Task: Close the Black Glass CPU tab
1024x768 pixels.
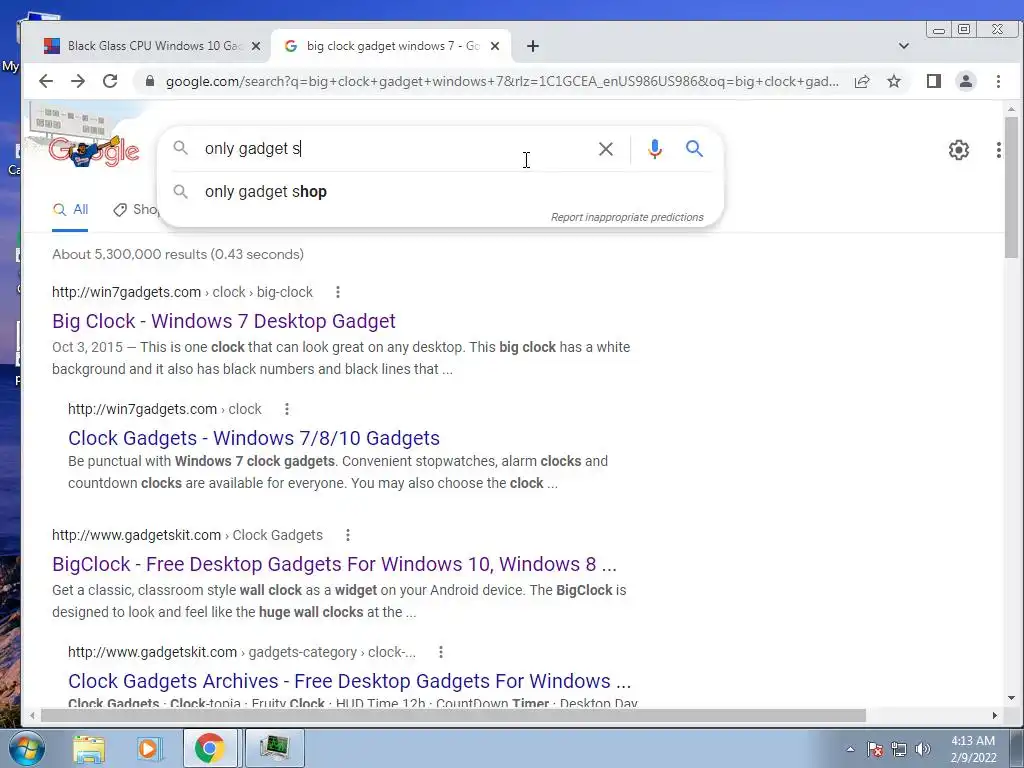Action: click(256, 46)
